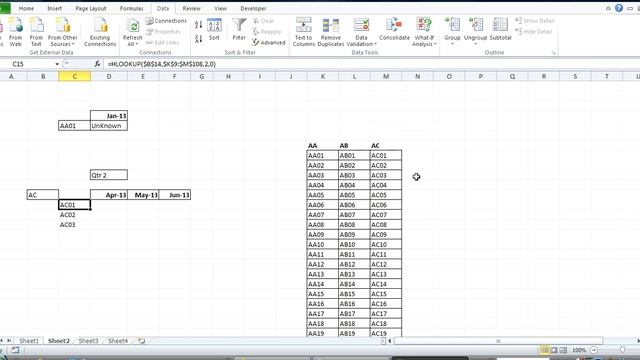Click Hide Detail

533,32
